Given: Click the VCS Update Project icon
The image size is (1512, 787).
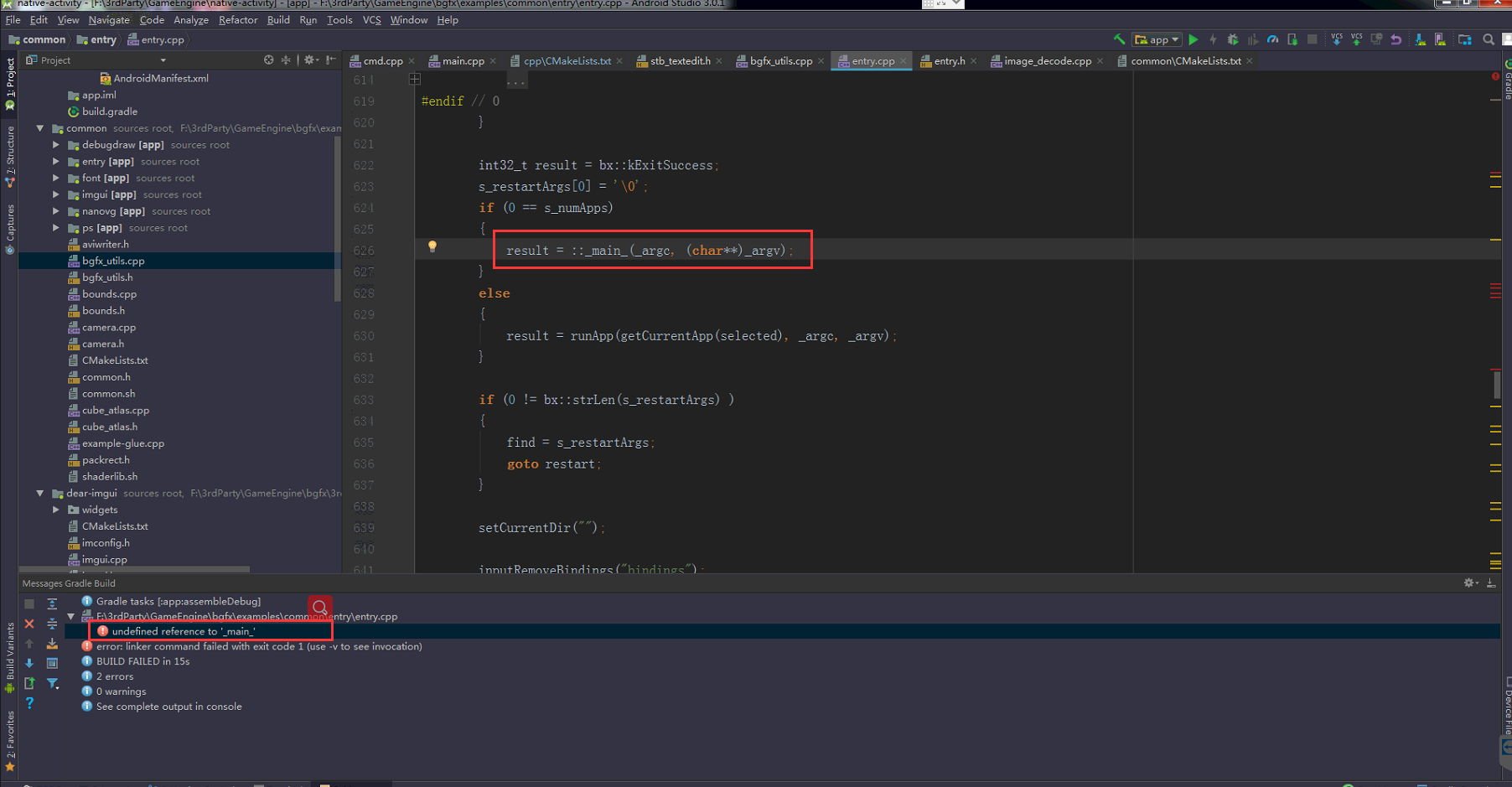Looking at the screenshot, I should 1337,39.
